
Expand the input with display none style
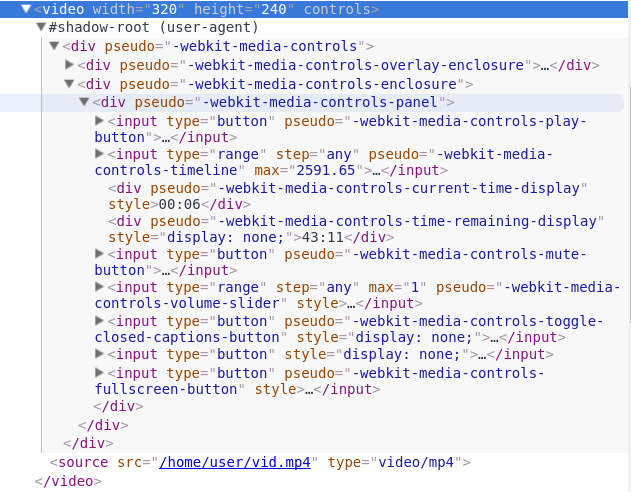click(99, 354)
